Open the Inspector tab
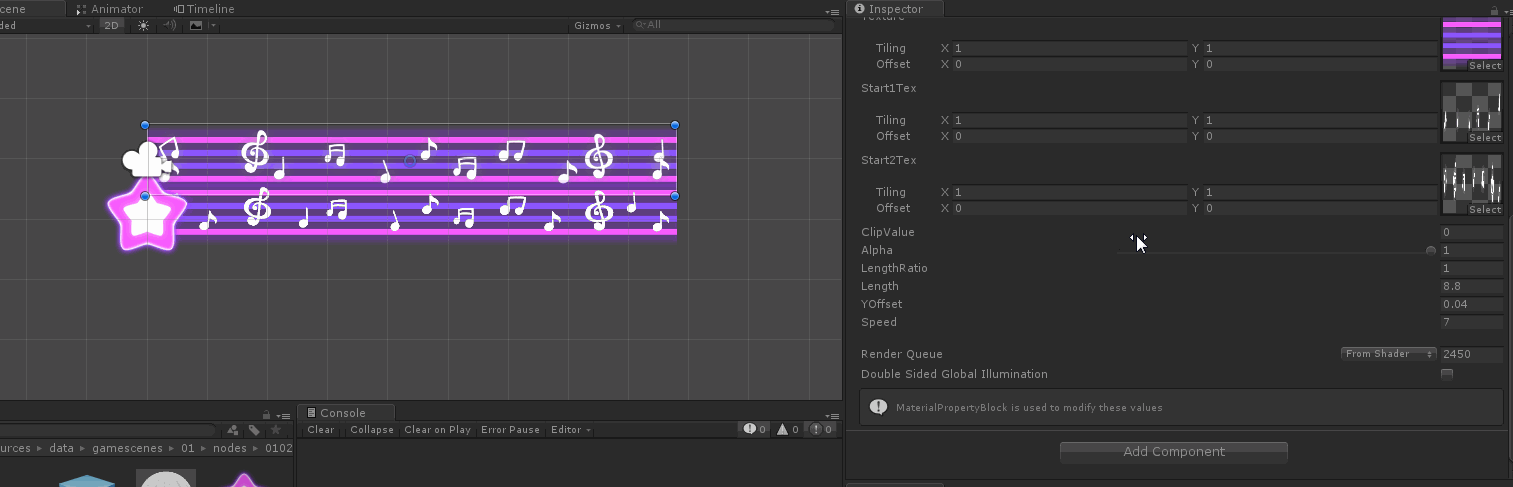 [x=895, y=8]
